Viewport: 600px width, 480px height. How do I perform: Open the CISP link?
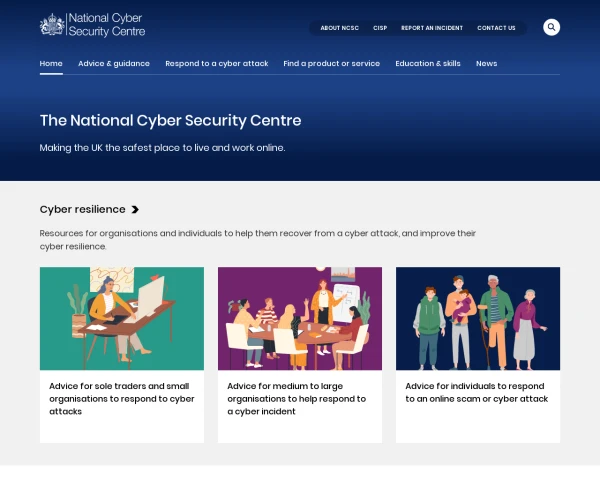(380, 28)
